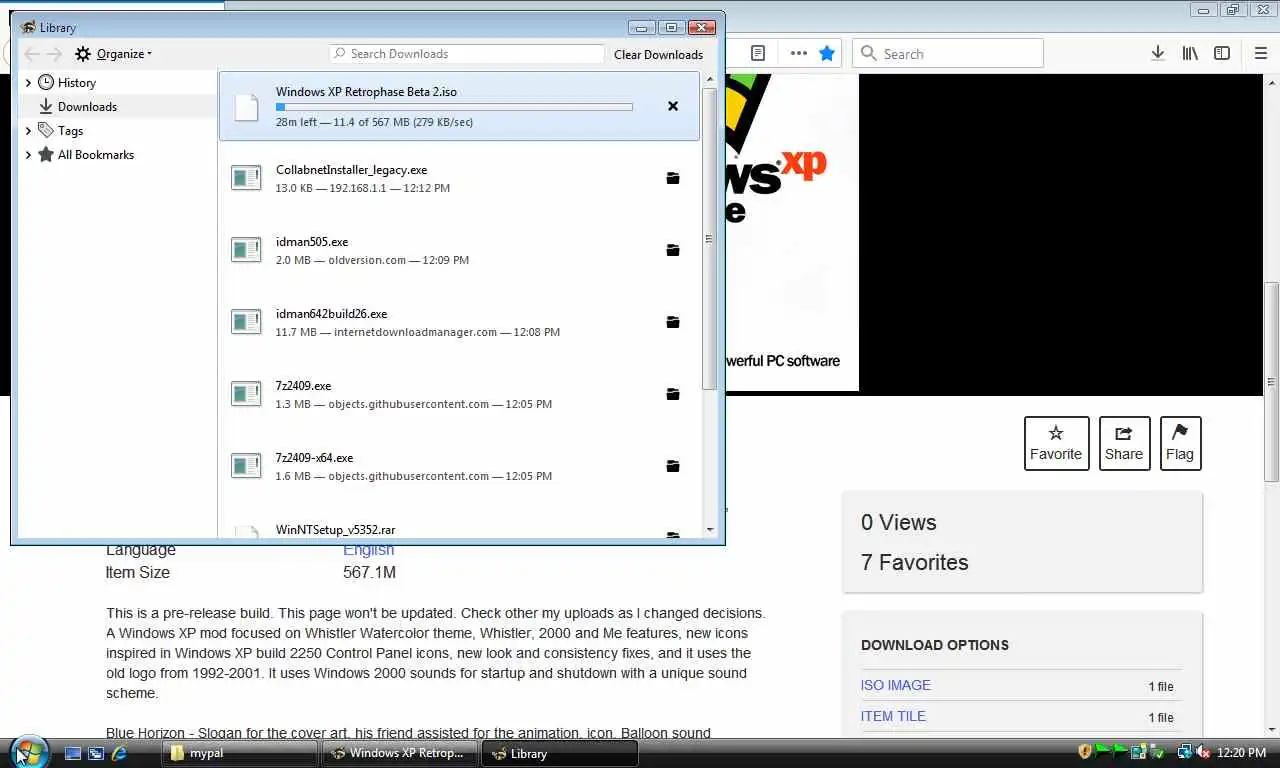Select the 7z2409-x64.exe entry name

[314, 458]
